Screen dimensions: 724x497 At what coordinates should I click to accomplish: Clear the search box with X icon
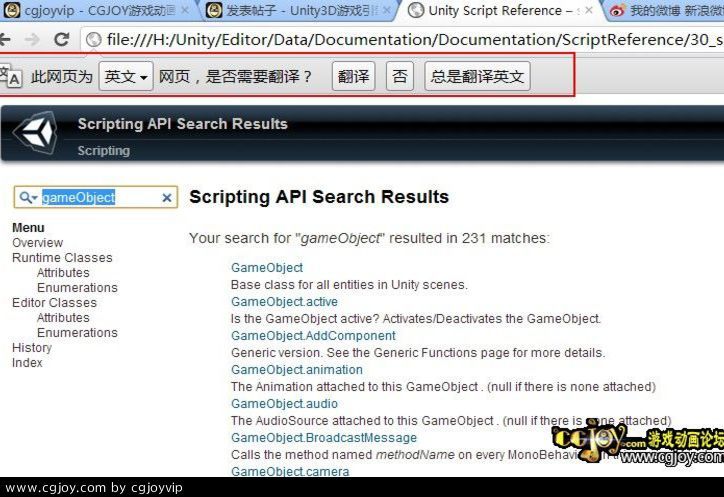[x=167, y=198]
